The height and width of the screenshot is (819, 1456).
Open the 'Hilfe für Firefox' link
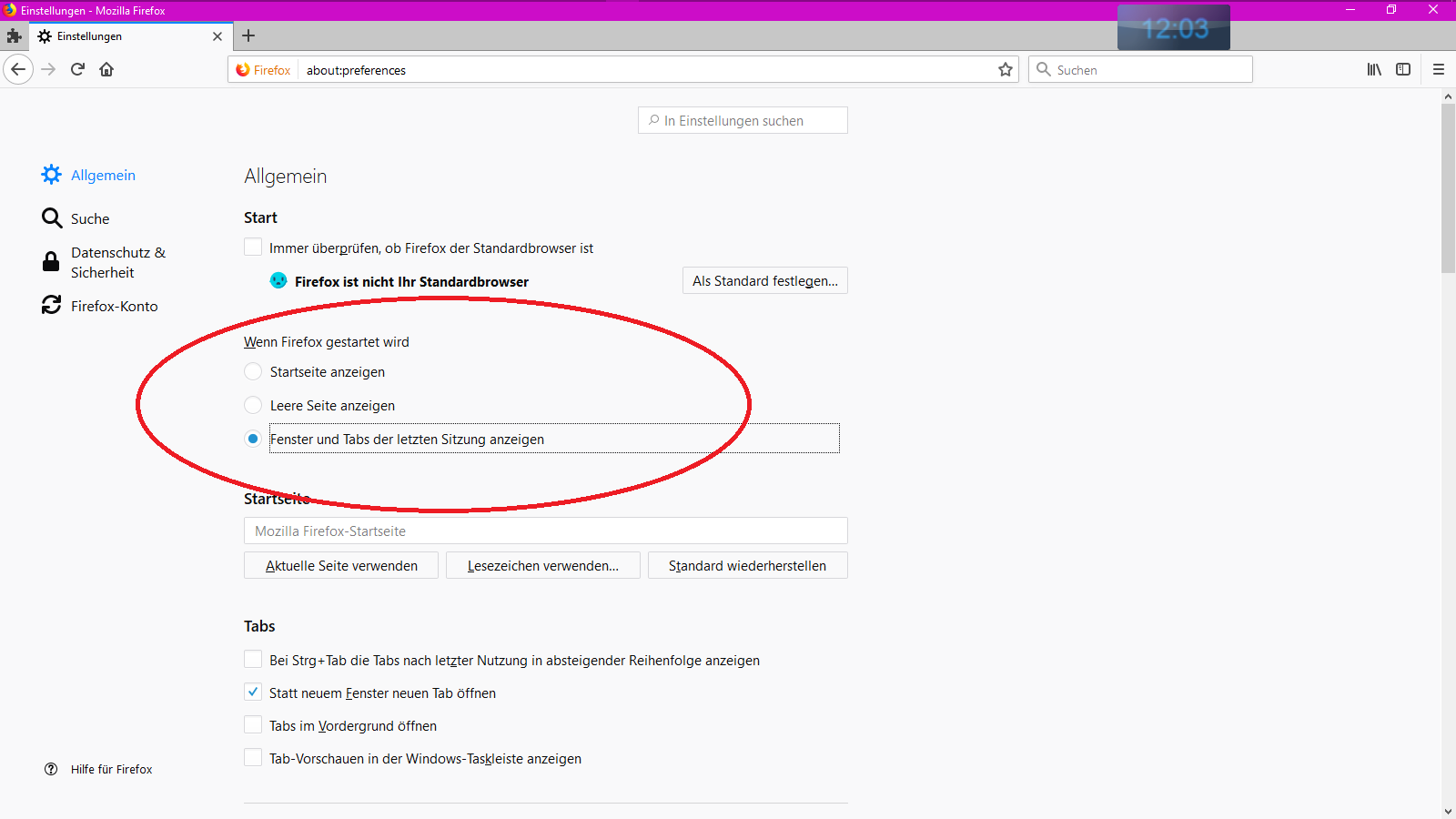tap(112, 770)
